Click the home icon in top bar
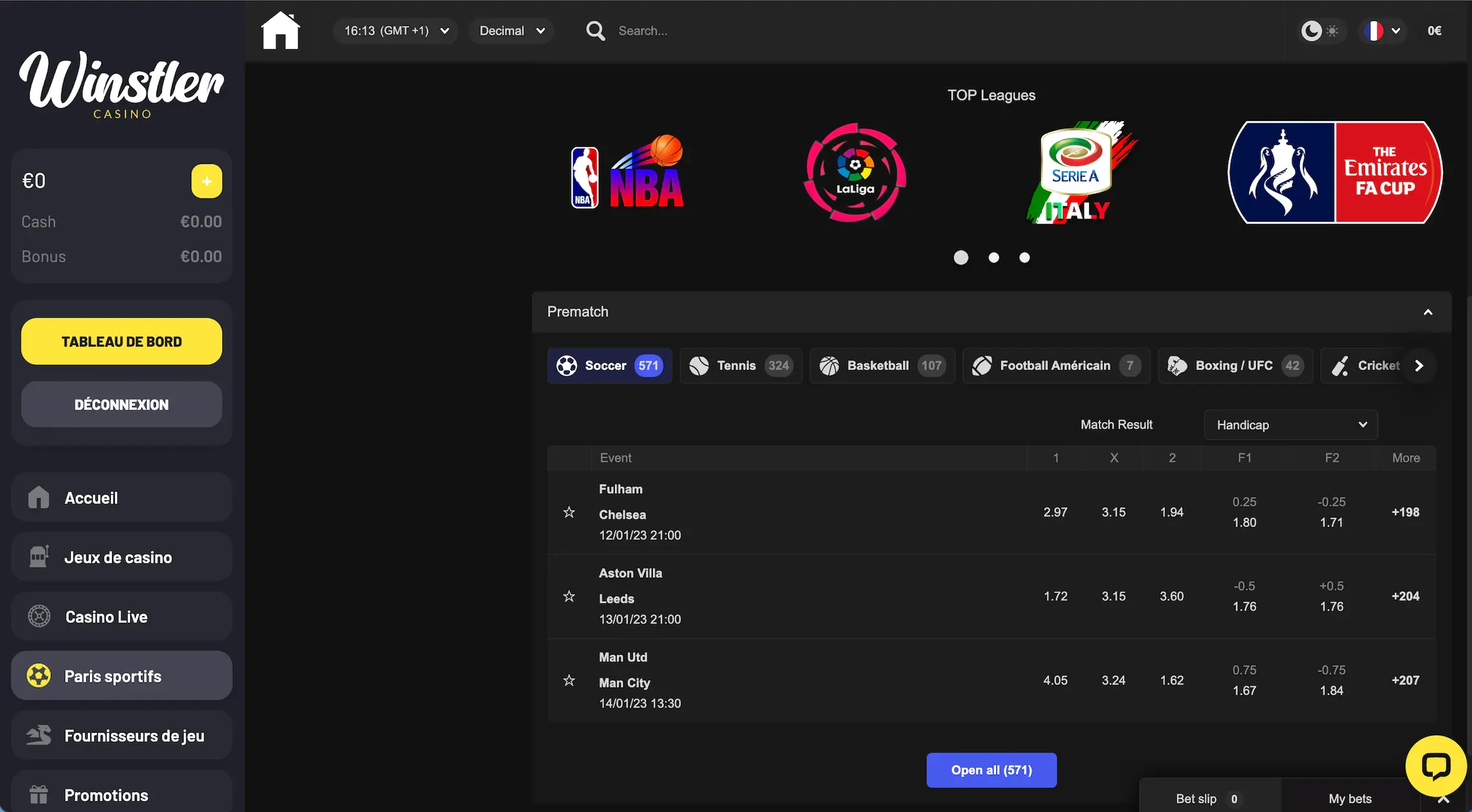Image resolution: width=1472 pixels, height=812 pixels. coord(280,30)
